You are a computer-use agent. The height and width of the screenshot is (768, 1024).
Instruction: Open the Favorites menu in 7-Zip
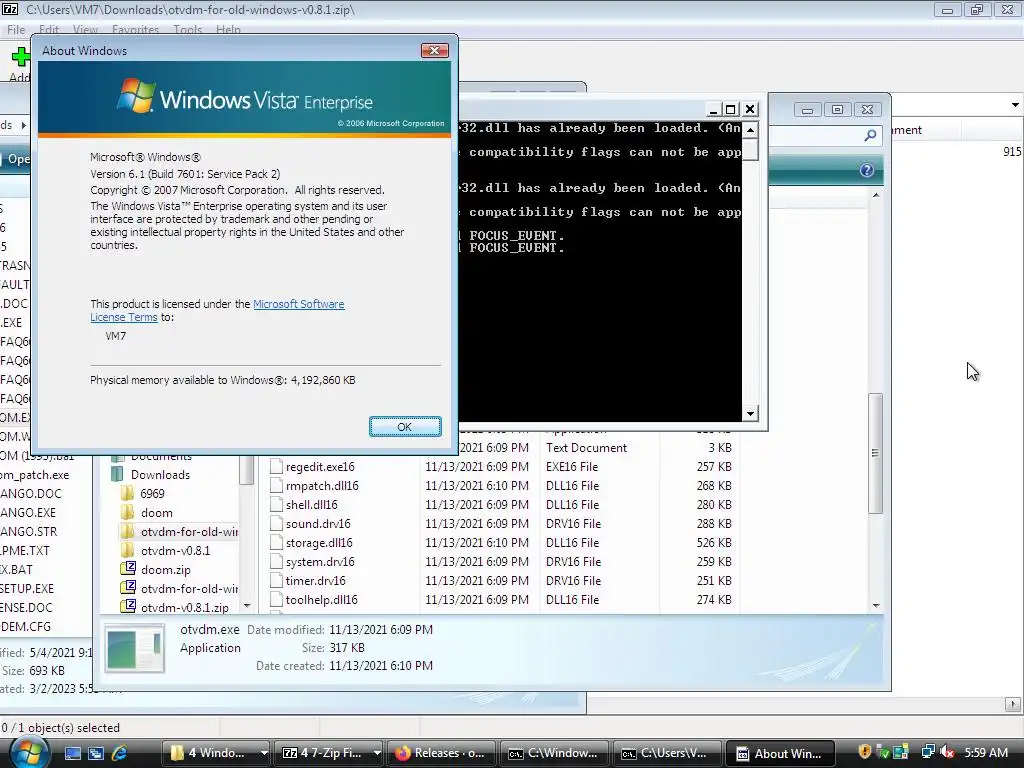[135, 29]
